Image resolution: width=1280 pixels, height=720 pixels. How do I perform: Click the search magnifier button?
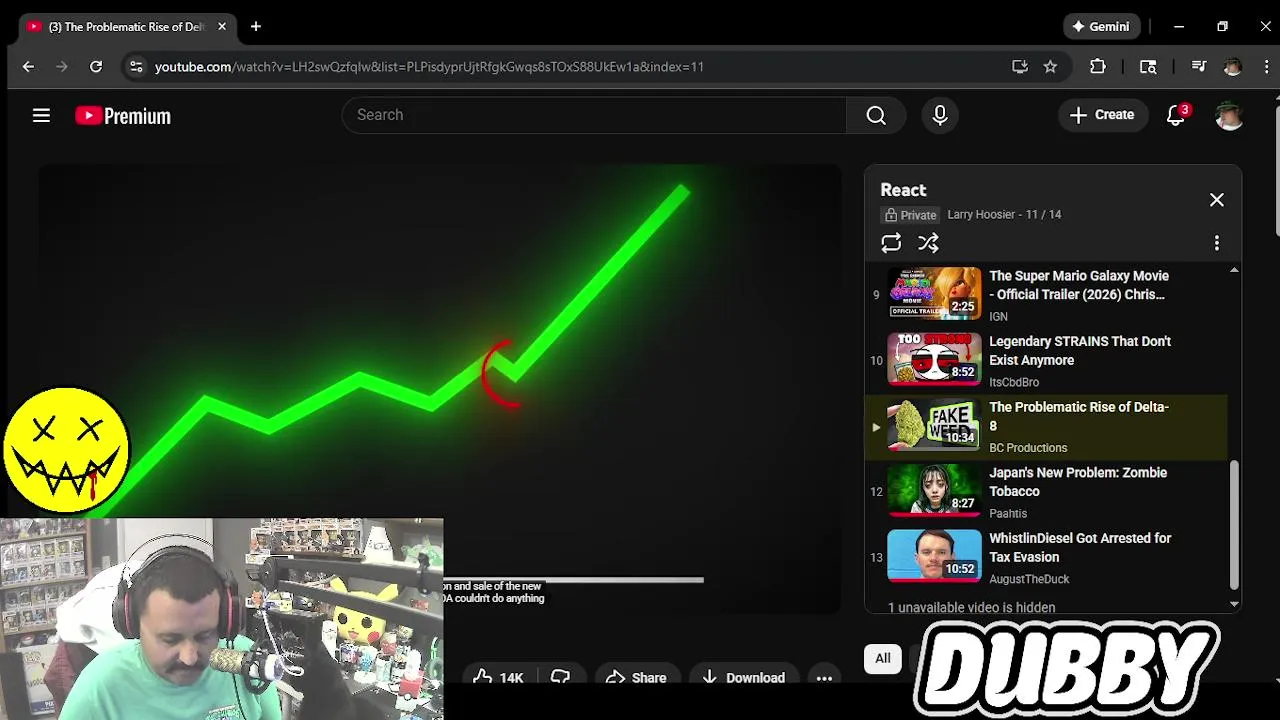pyautogui.click(x=876, y=115)
